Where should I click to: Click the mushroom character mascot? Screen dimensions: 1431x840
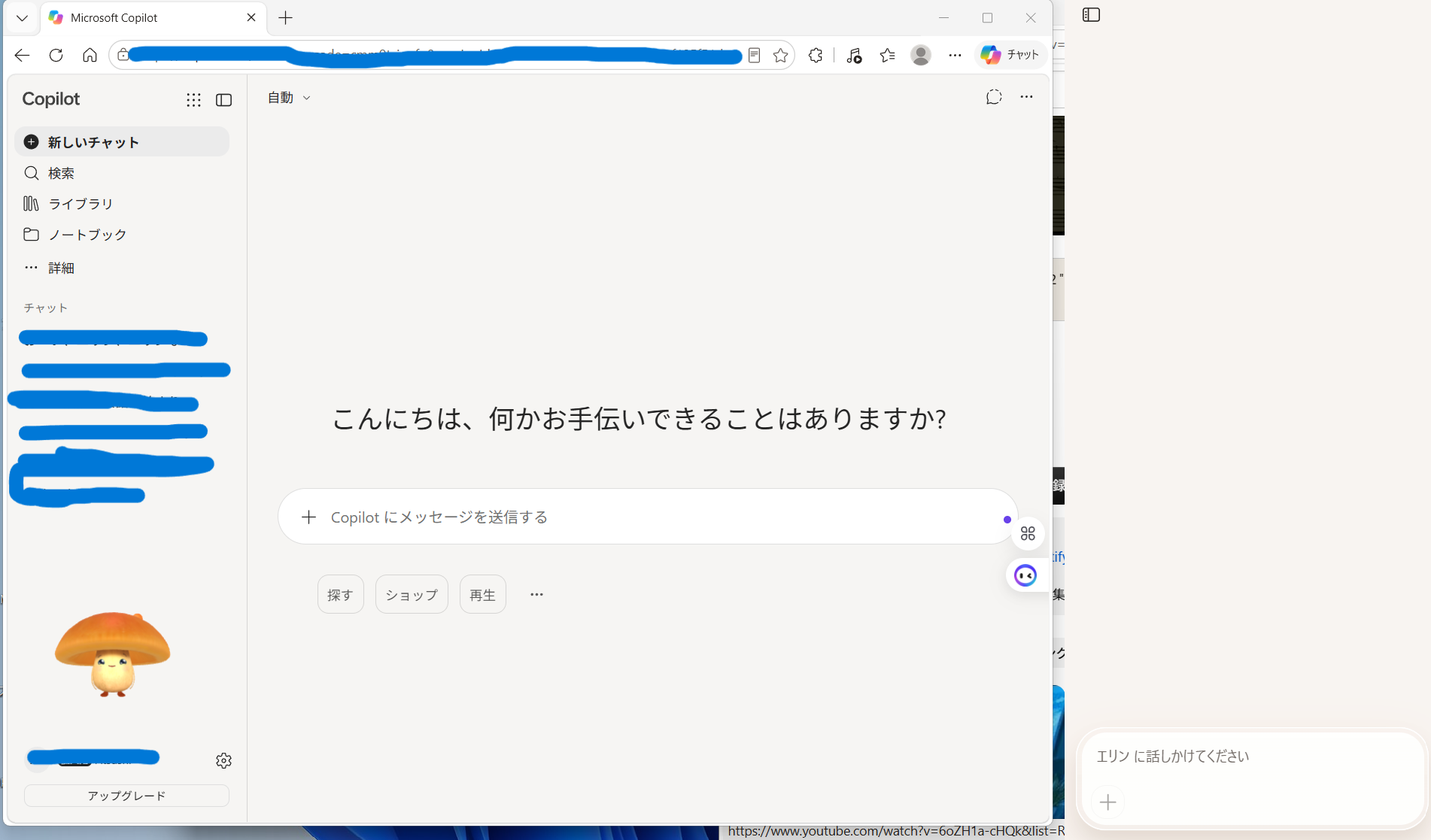(x=113, y=654)
